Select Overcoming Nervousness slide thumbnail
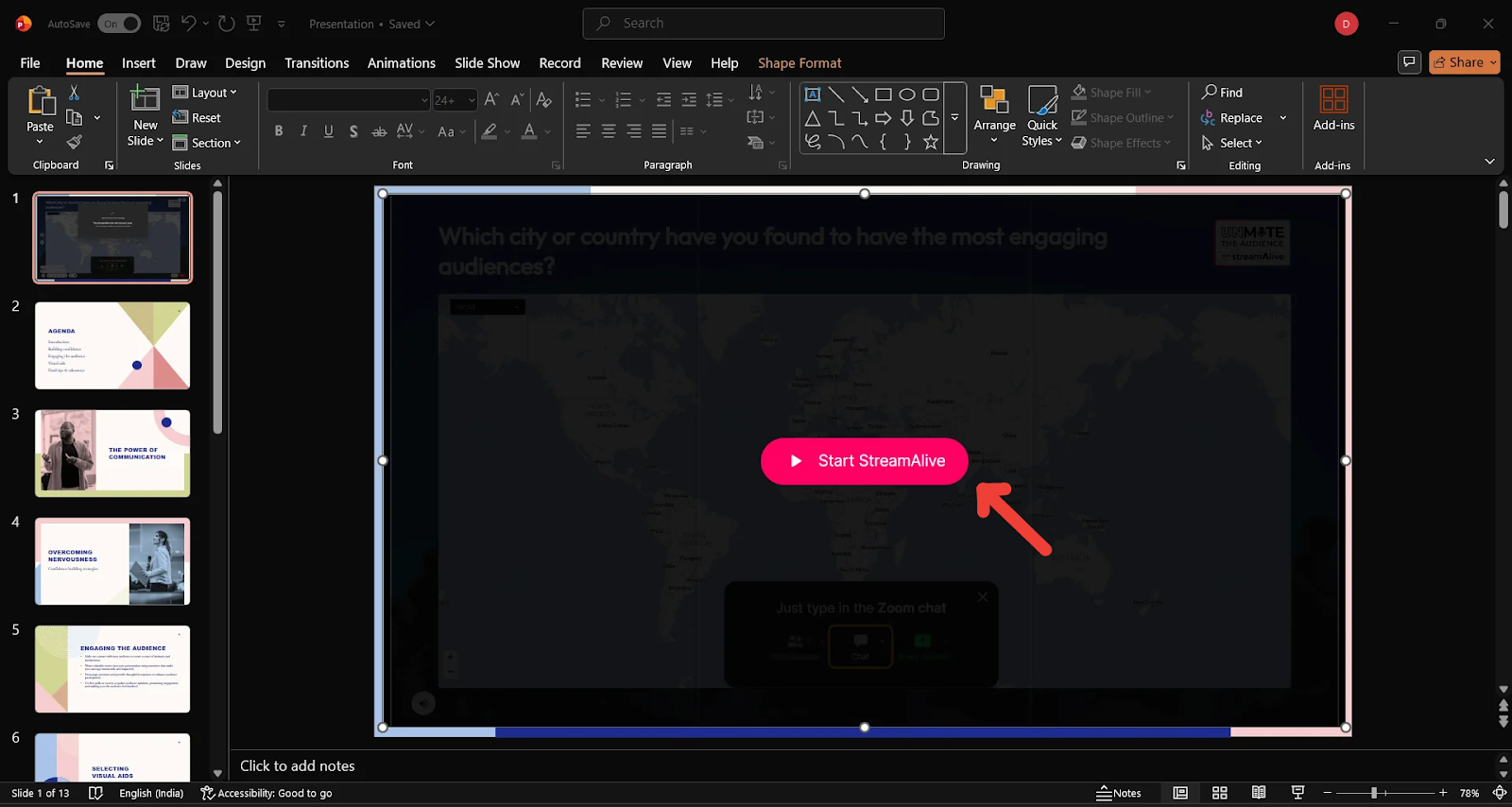1512x807 pixels. coord(112,561)
